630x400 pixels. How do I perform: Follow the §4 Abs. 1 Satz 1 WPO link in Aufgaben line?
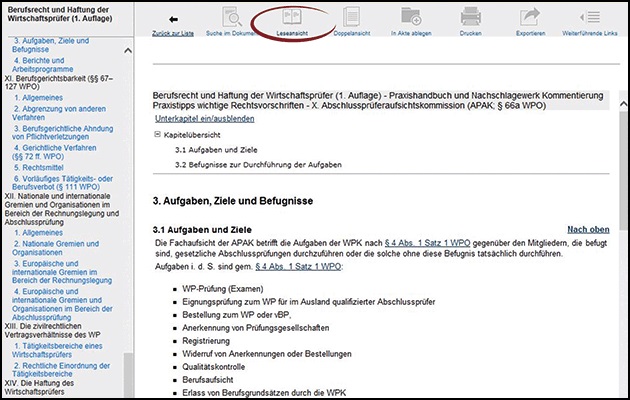tap(299, 267)
